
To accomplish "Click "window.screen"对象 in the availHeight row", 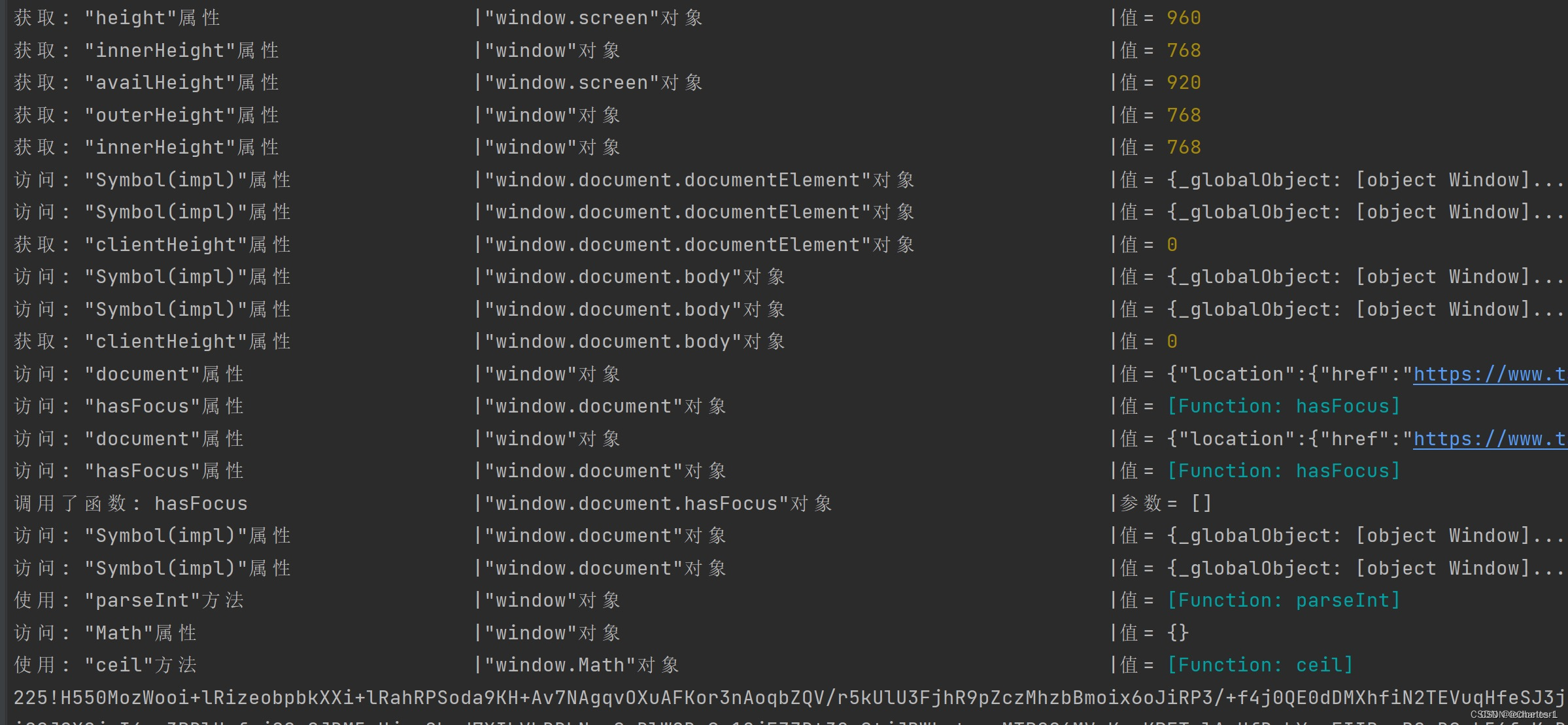I will point(594,82).
